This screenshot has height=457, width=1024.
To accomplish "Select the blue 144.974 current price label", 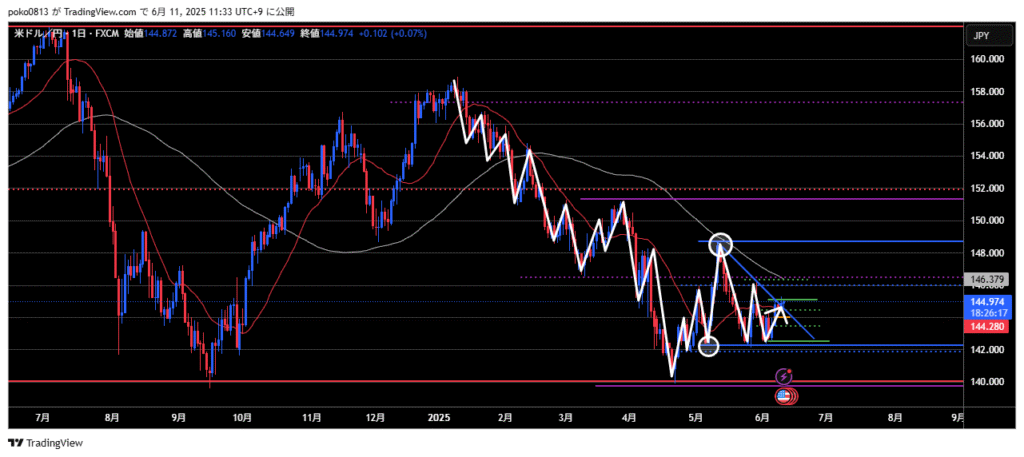I will coord(986,301).
